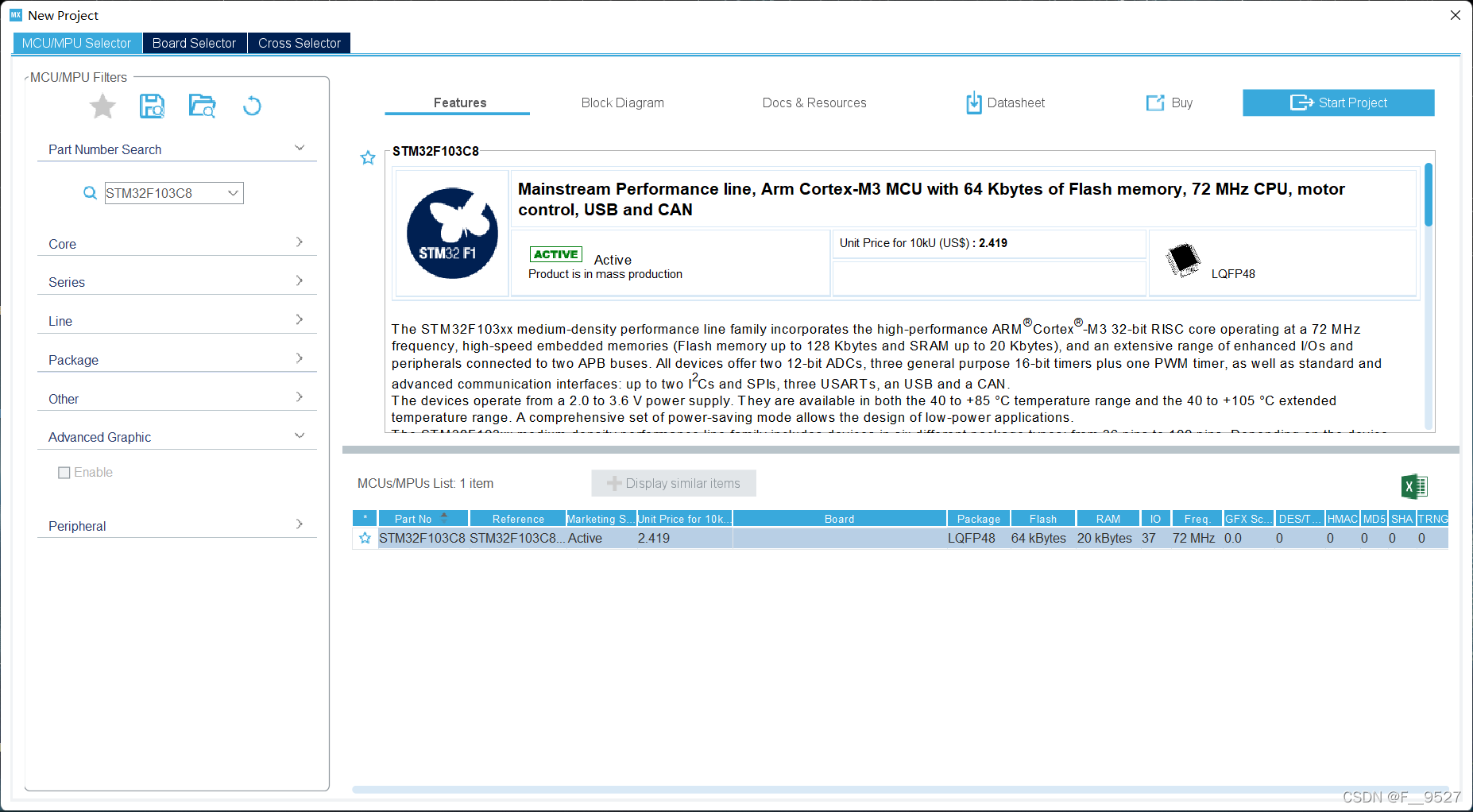Click the part number search magnifier icon
Image resolution: width=1473 pixels, height=812 pixels.
pyautogui.click(x=90, y=193)
